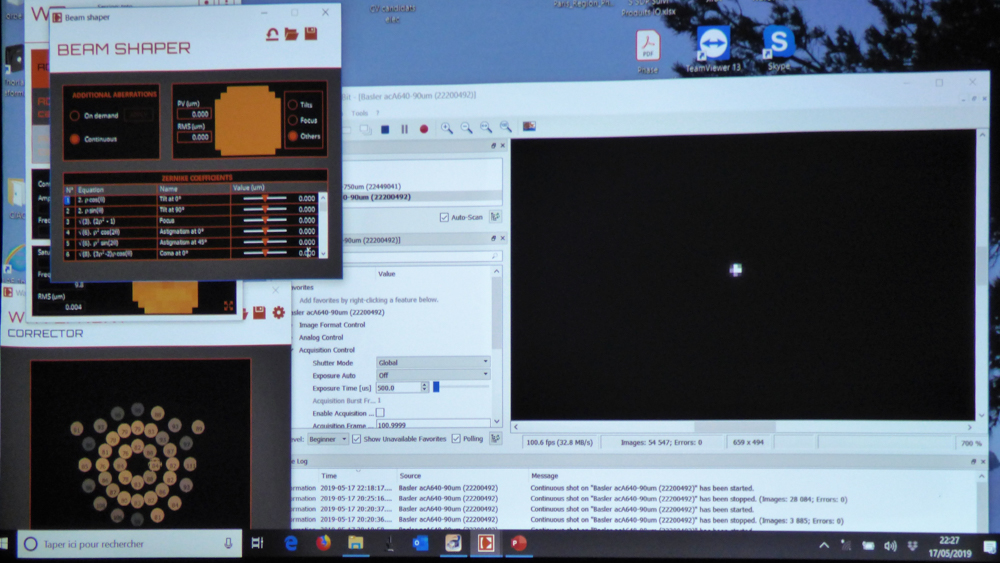Select the Others display option
Screen dimensions: 1000x563
[x=293, y=136]
